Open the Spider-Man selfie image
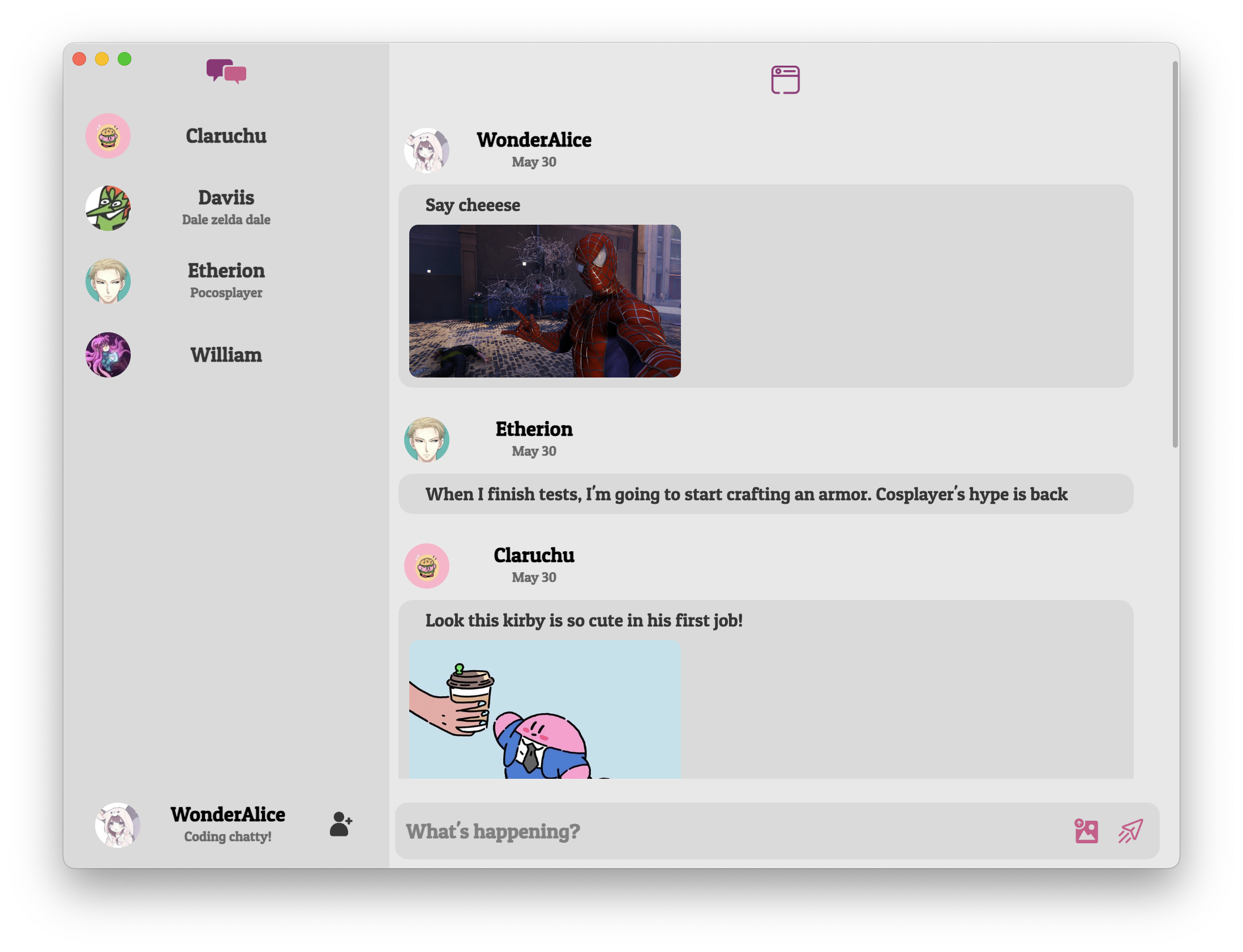The height and width of the screenshot is (952, 1243). 545,301
